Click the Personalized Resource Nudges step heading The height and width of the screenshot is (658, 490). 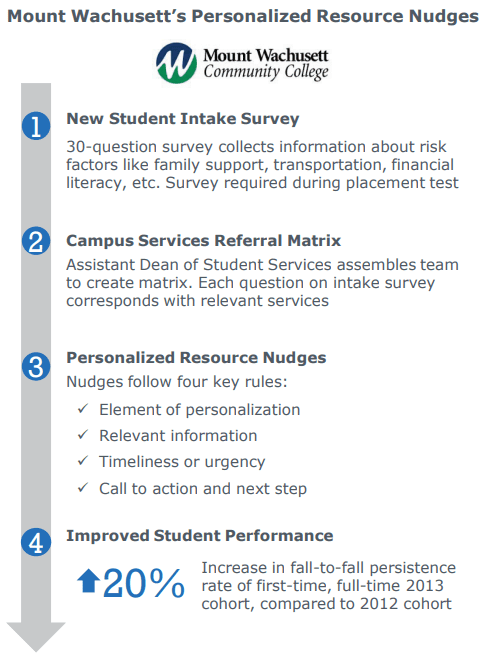(x=196, y=358)
